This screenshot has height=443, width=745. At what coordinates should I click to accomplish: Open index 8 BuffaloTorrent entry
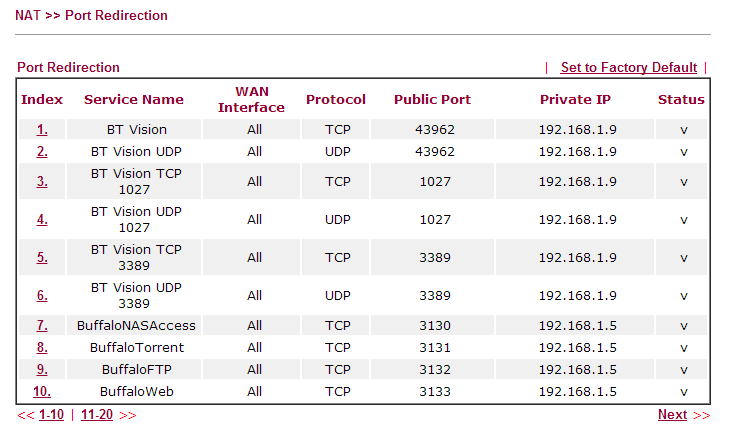click(42, 347)
